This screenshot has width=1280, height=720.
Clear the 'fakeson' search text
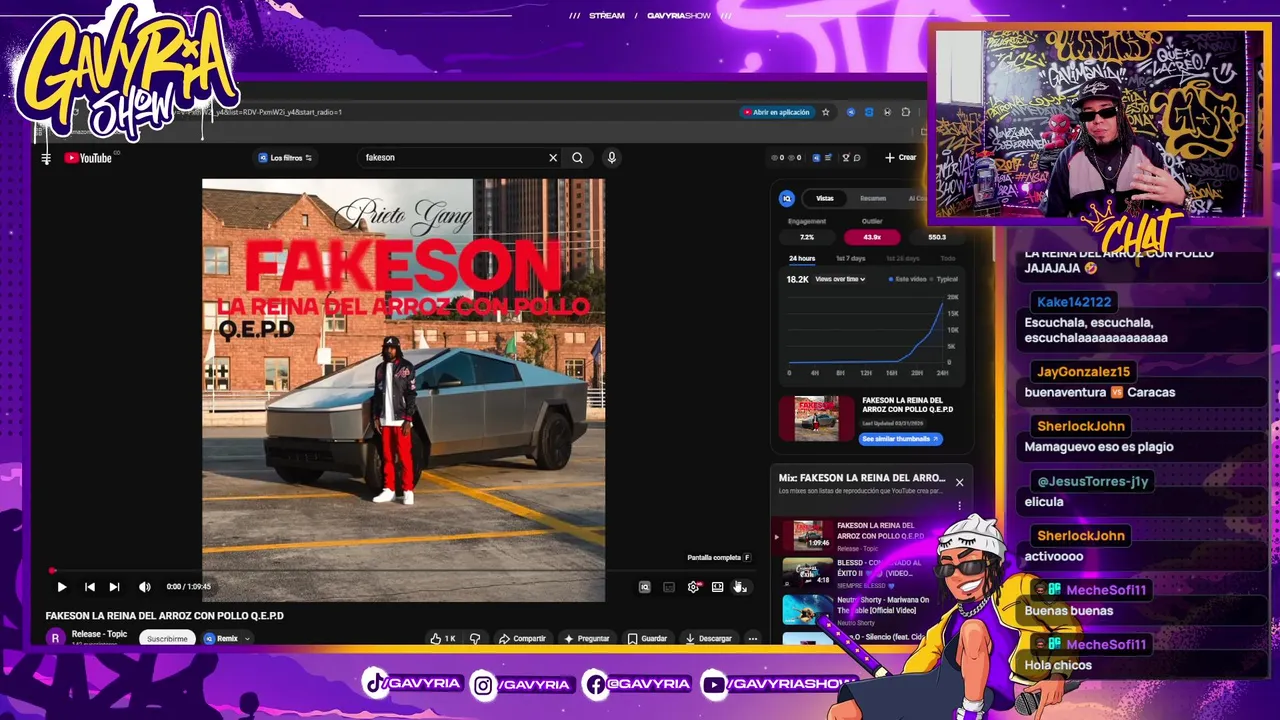click(x=553, y=158)
